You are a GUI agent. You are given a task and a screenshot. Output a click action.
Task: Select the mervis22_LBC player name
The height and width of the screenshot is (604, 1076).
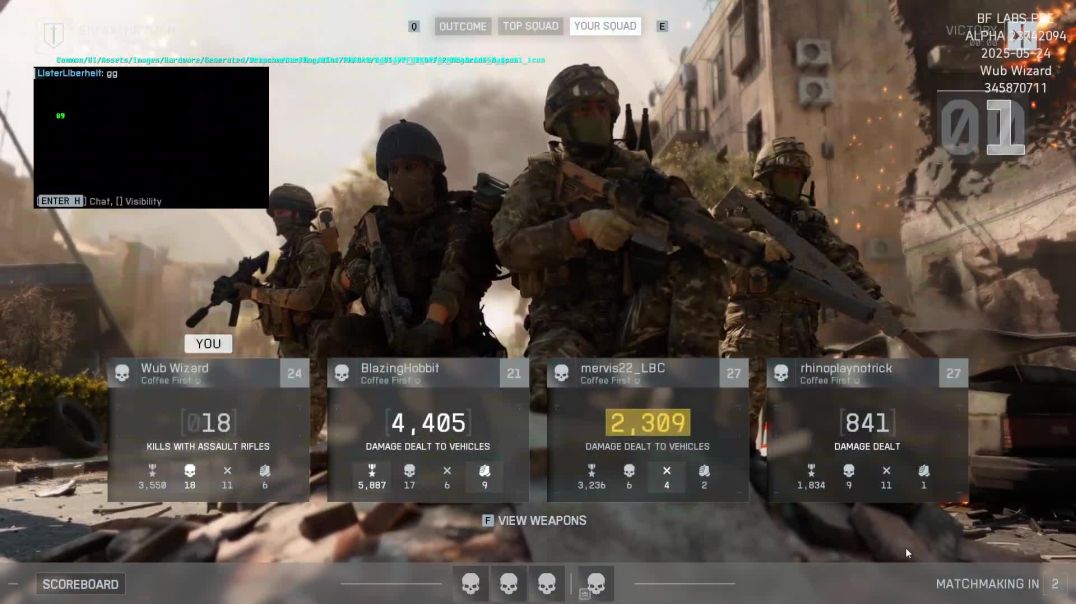coord(623,368)
